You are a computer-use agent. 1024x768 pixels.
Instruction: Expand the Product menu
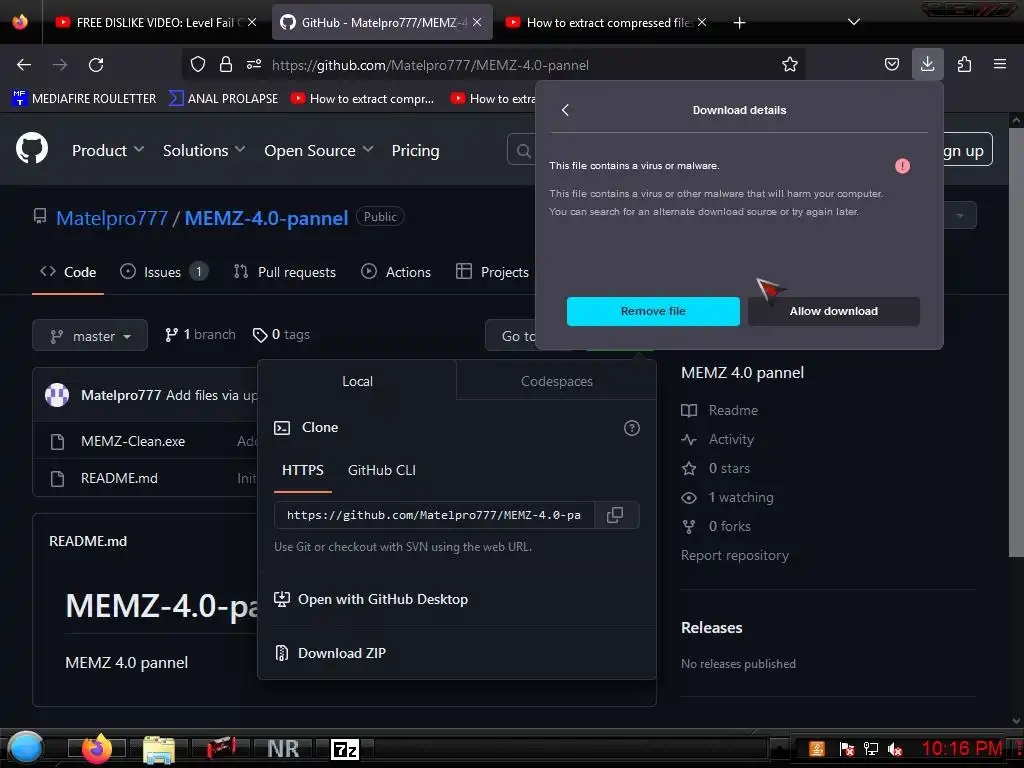[x=108, y=150]
